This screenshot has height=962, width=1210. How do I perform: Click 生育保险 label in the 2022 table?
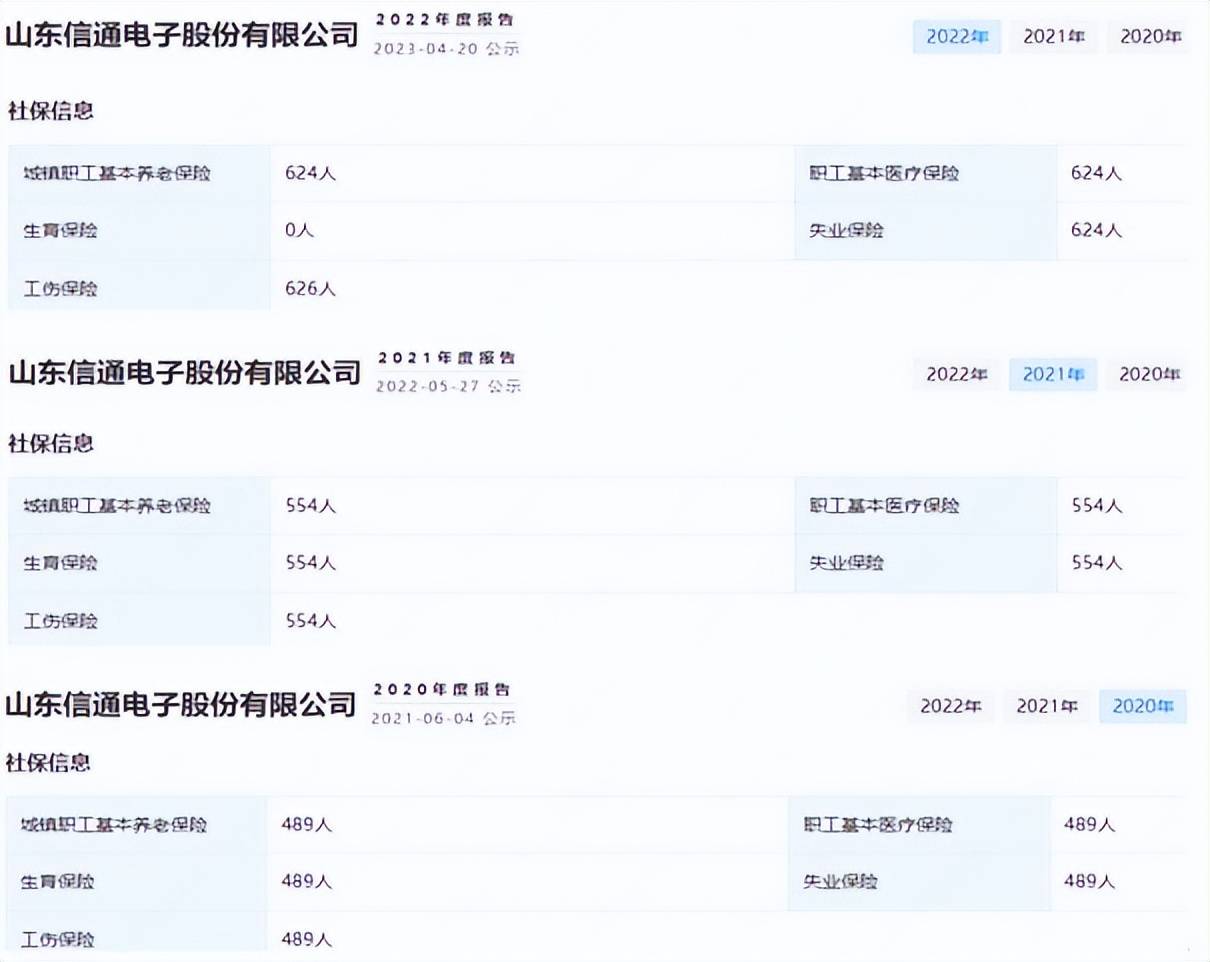(61, 231)
